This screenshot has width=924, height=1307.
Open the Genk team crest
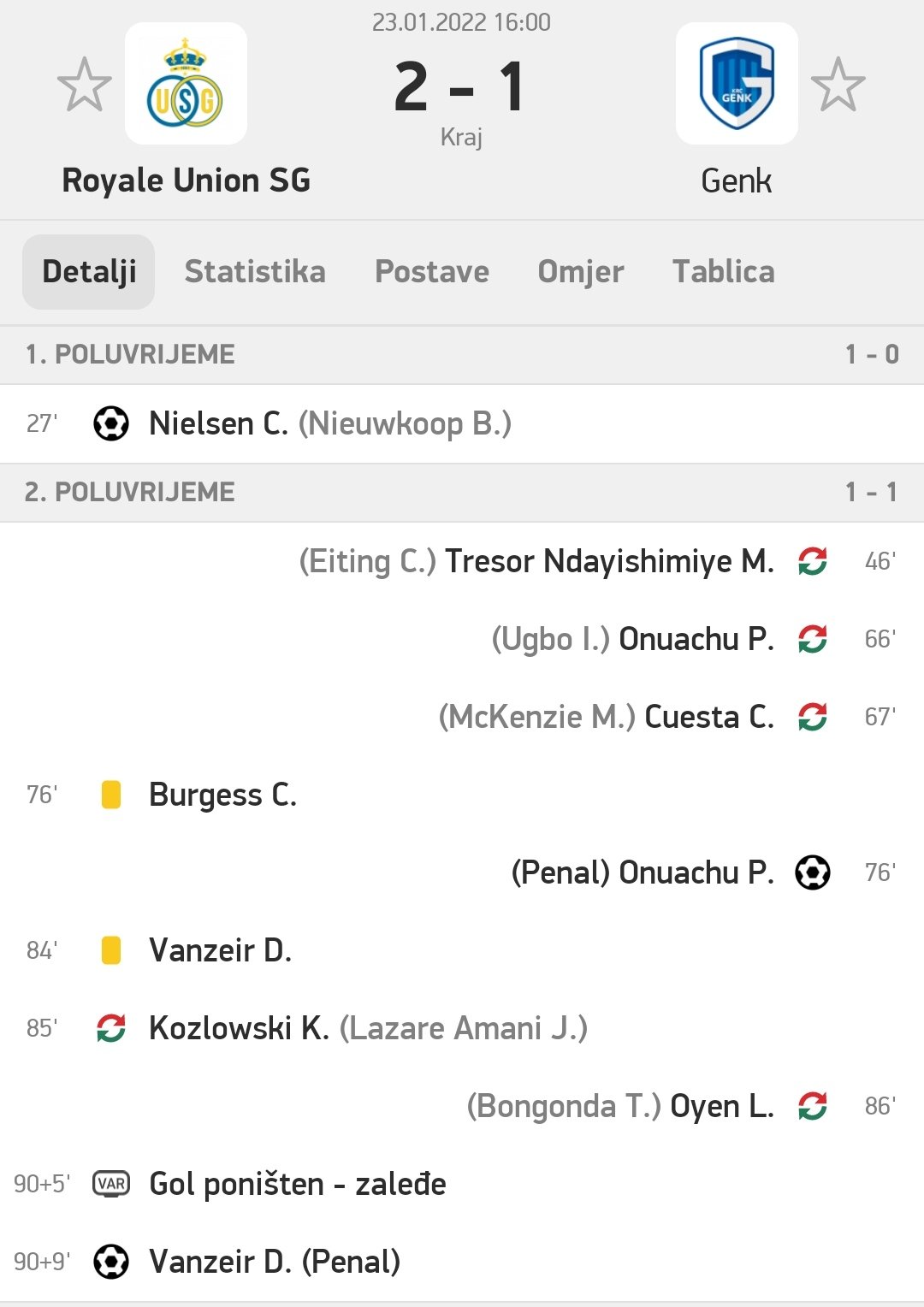coord(737,83)
